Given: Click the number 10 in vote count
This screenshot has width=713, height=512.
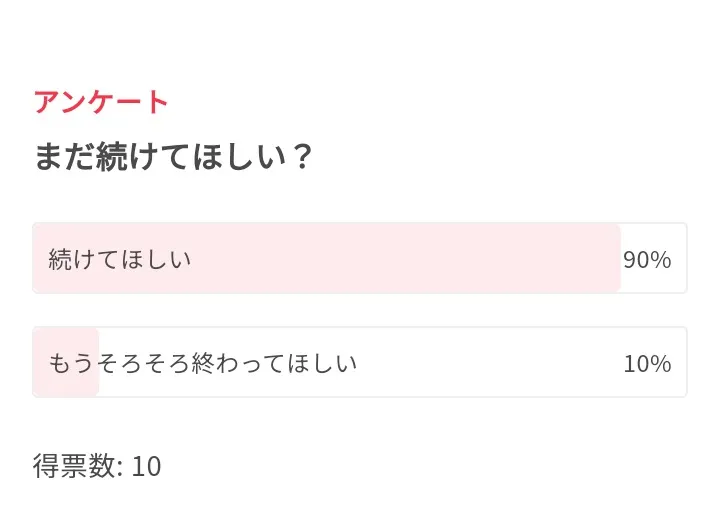Looking at the screenshot, I should [x=146, y=467].
